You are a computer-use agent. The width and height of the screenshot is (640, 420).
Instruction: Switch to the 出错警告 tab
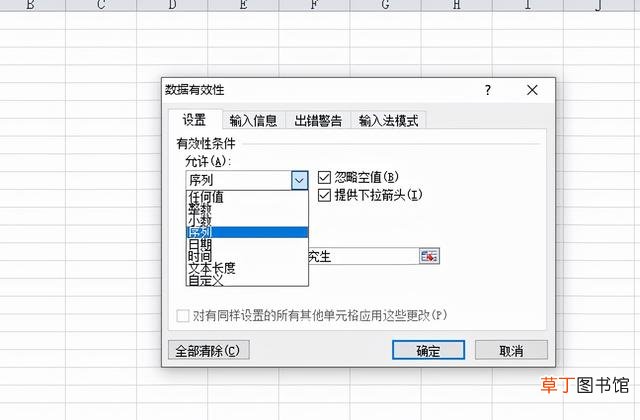[318, 120]
